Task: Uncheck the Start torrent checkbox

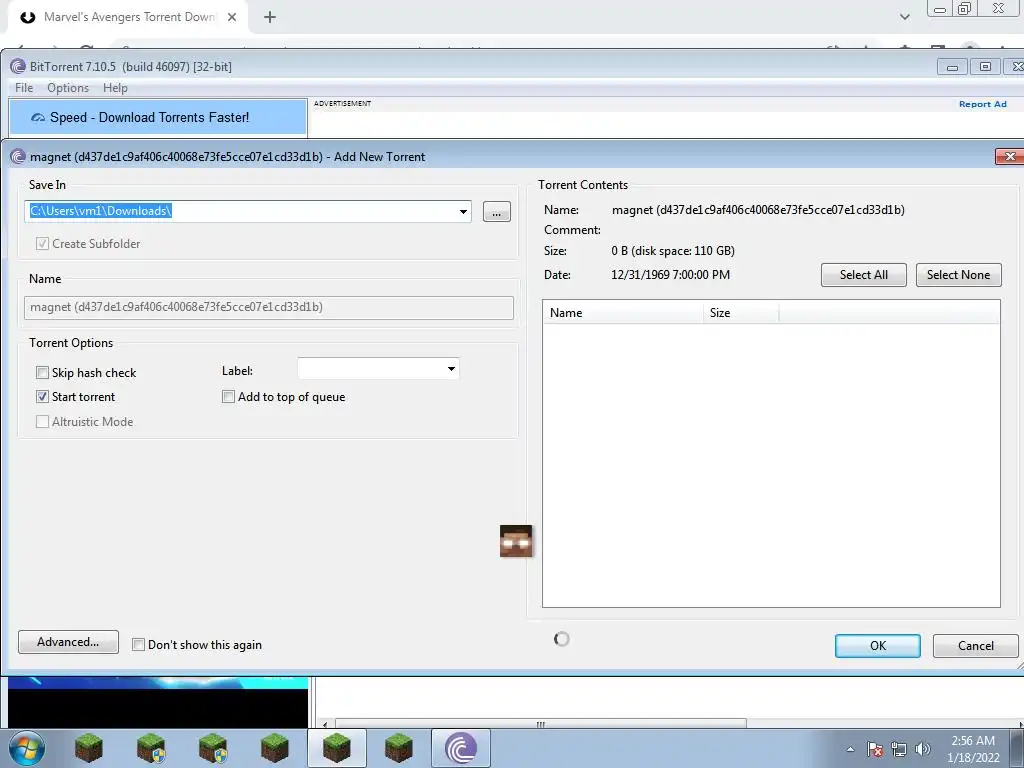Action: [x=42, y=396]
